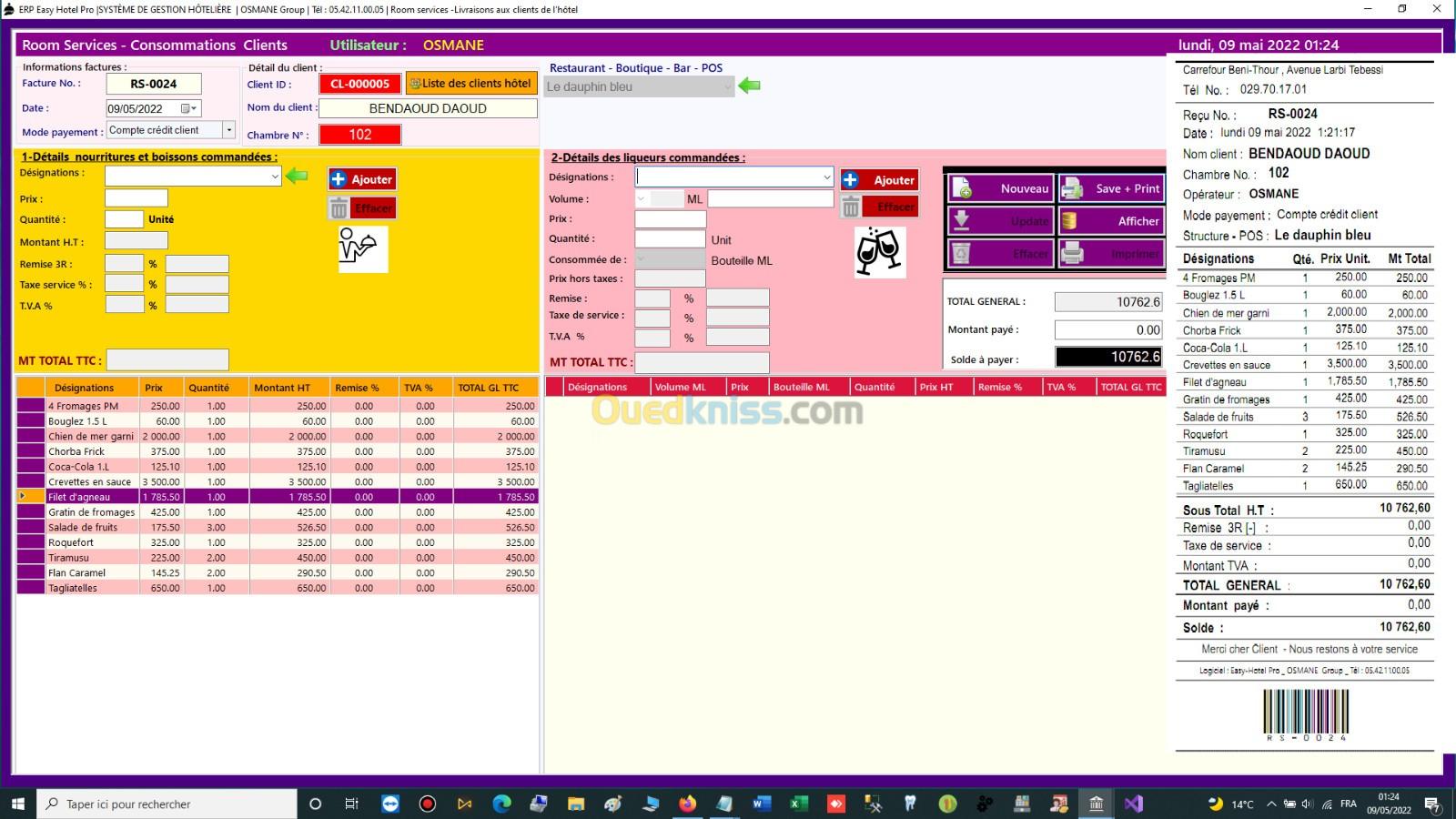
Task: Click the Effacer recycle-bin button in the purple panel
Action: pos(1000,254)
